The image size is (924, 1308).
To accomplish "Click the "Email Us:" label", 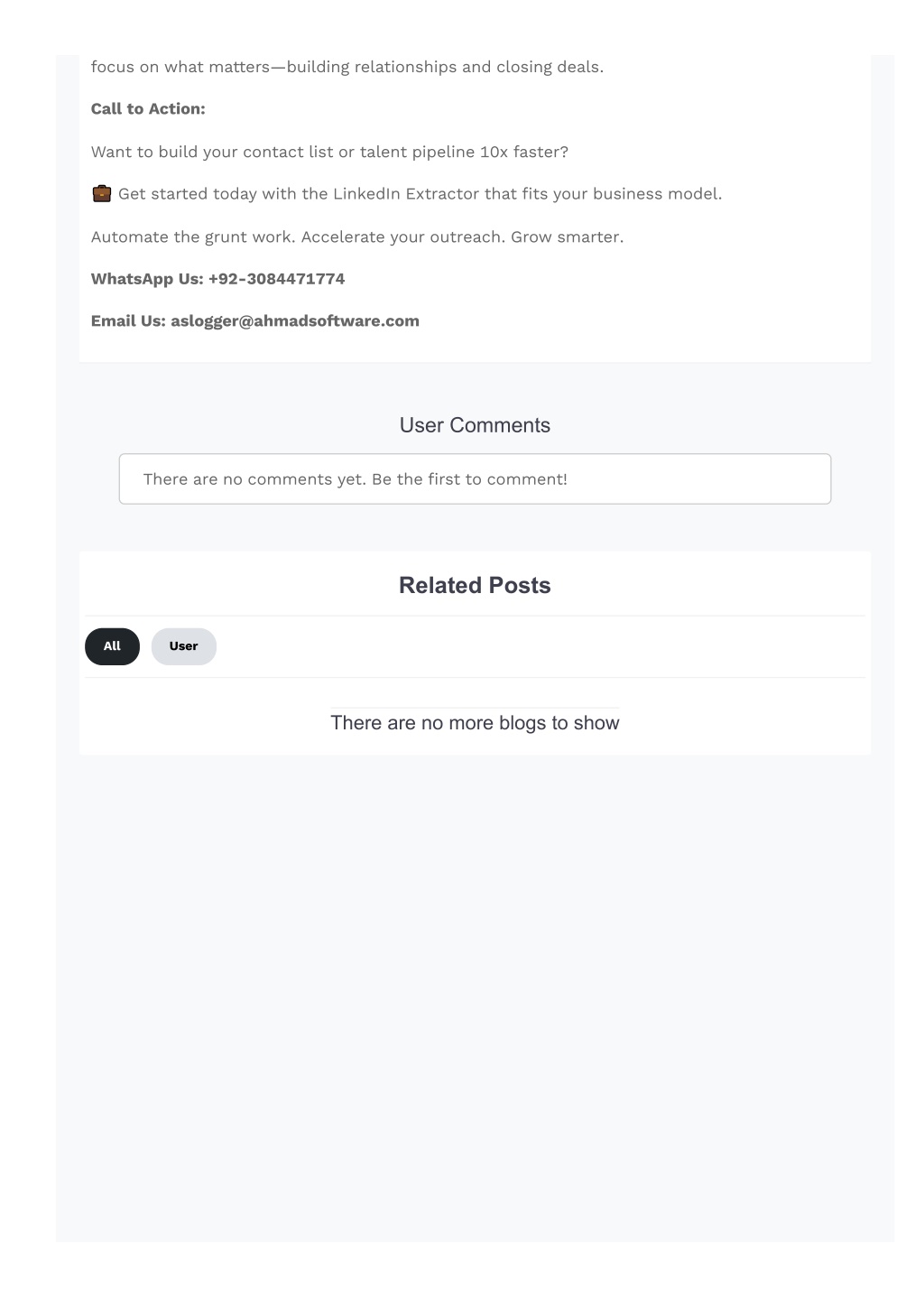I will coord(128,321).
